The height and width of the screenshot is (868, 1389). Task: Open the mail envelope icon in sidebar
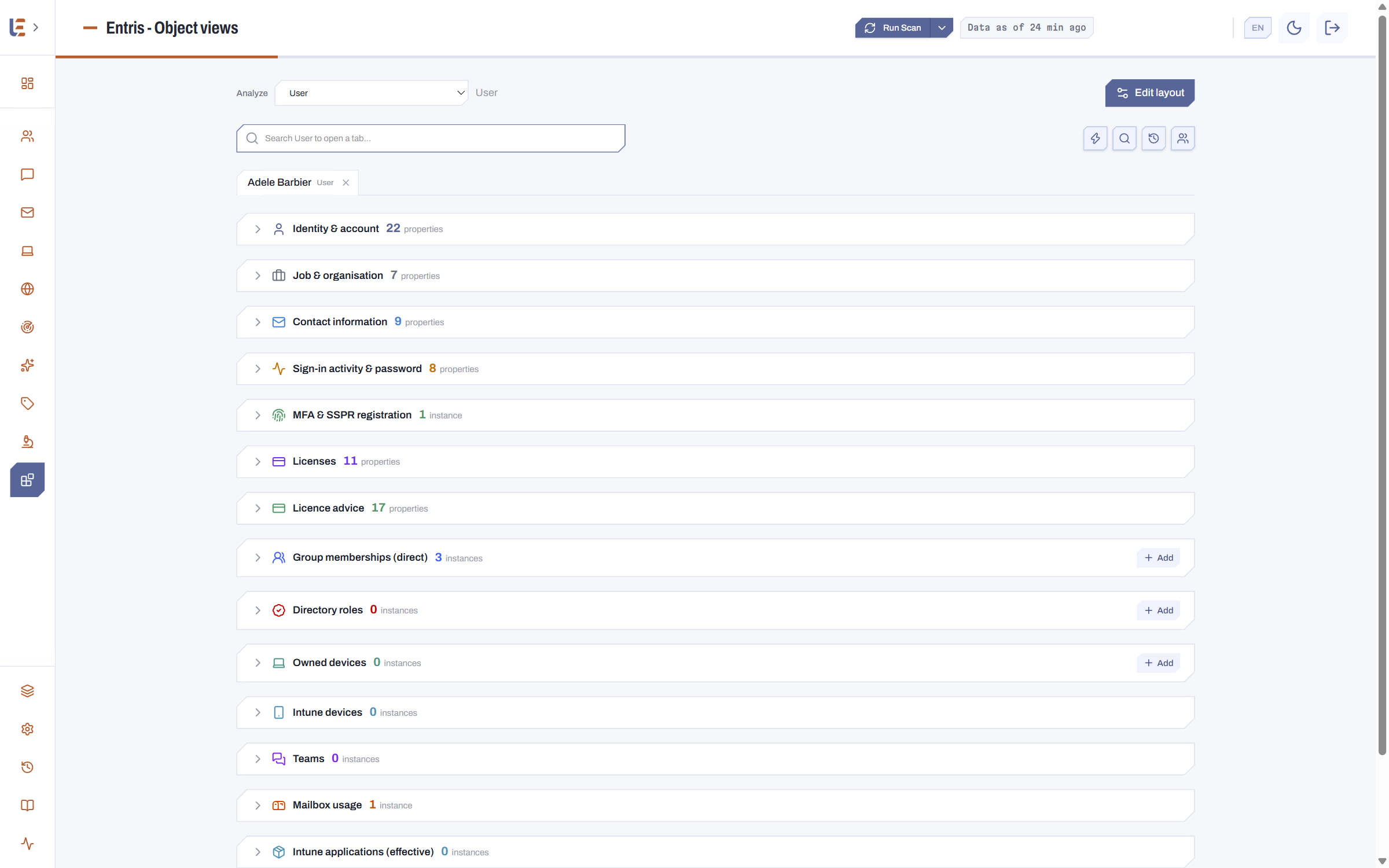tap(27, 212)
